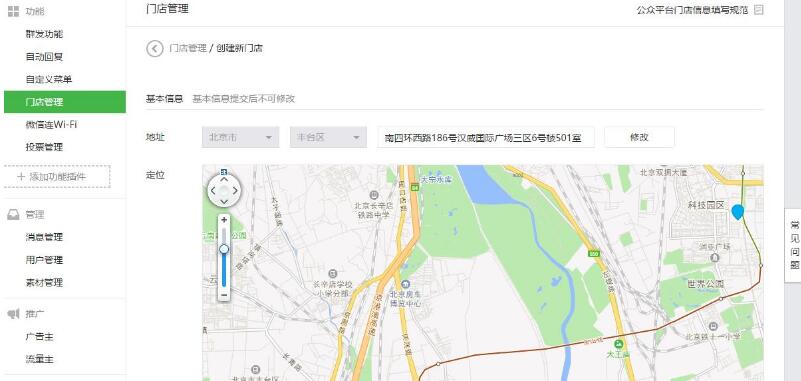This screenshot has height=381, width=801.
Task: Expand the 北京市 city dropdown
Action: (241, 137)
